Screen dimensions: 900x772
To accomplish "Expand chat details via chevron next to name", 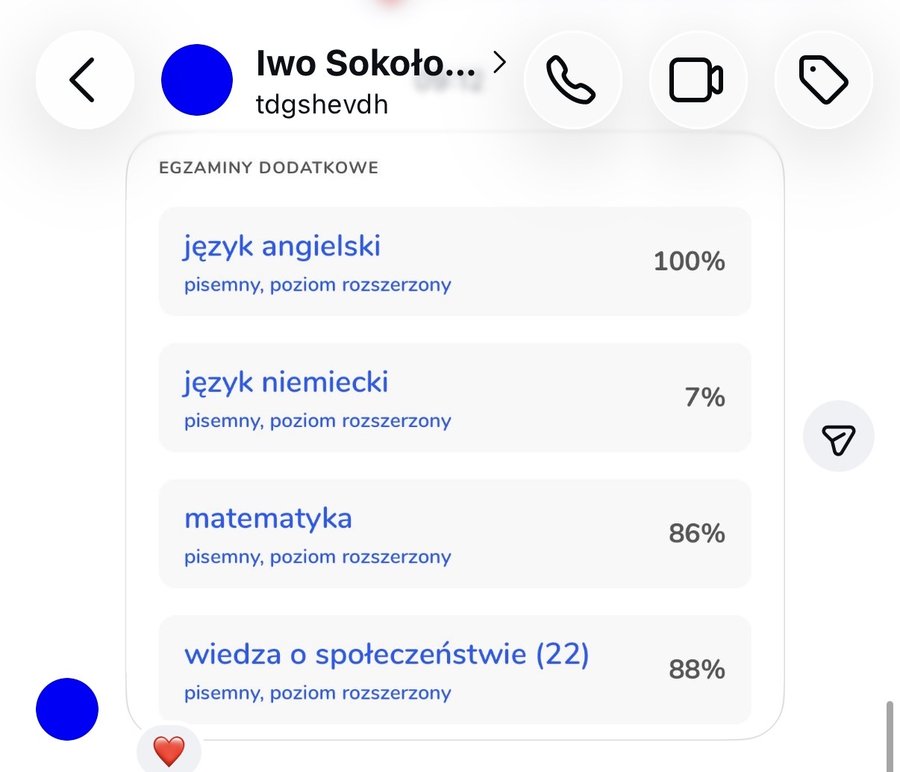I will tap(499, 63).
